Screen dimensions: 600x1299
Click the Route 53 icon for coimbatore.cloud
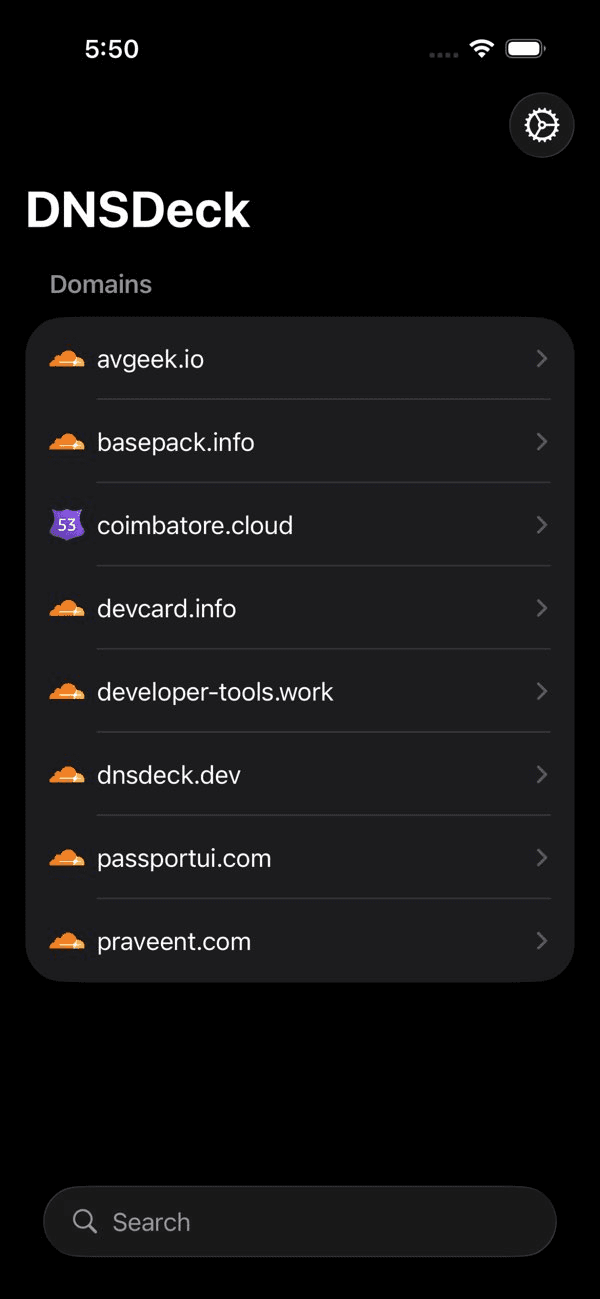point(67,525)
